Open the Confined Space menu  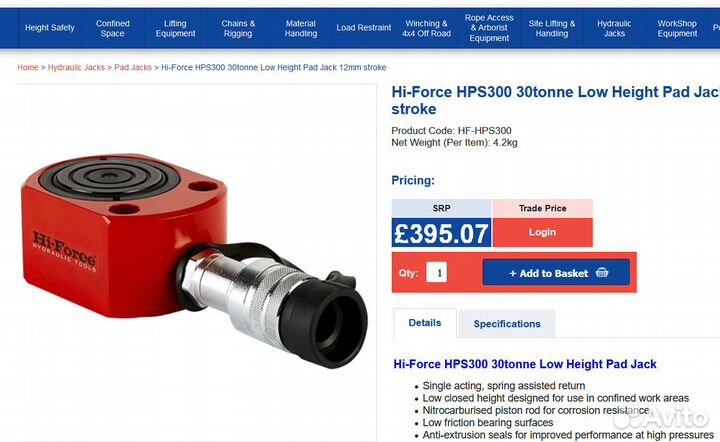point(113,28)
